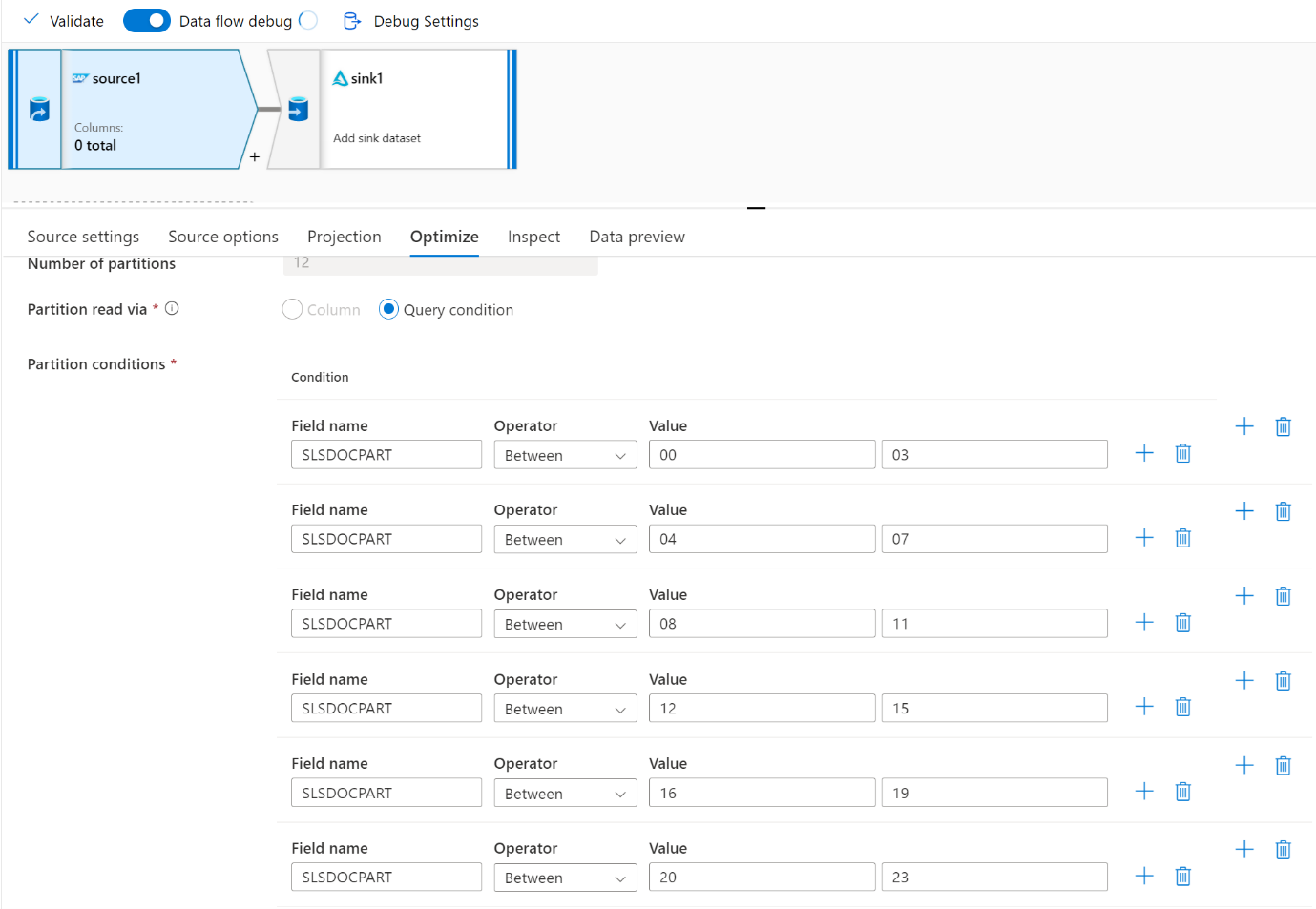The image size is (1316, 909).
Task: Select the Column partition option
Action: pyautogui.click(x=292, y=309)
